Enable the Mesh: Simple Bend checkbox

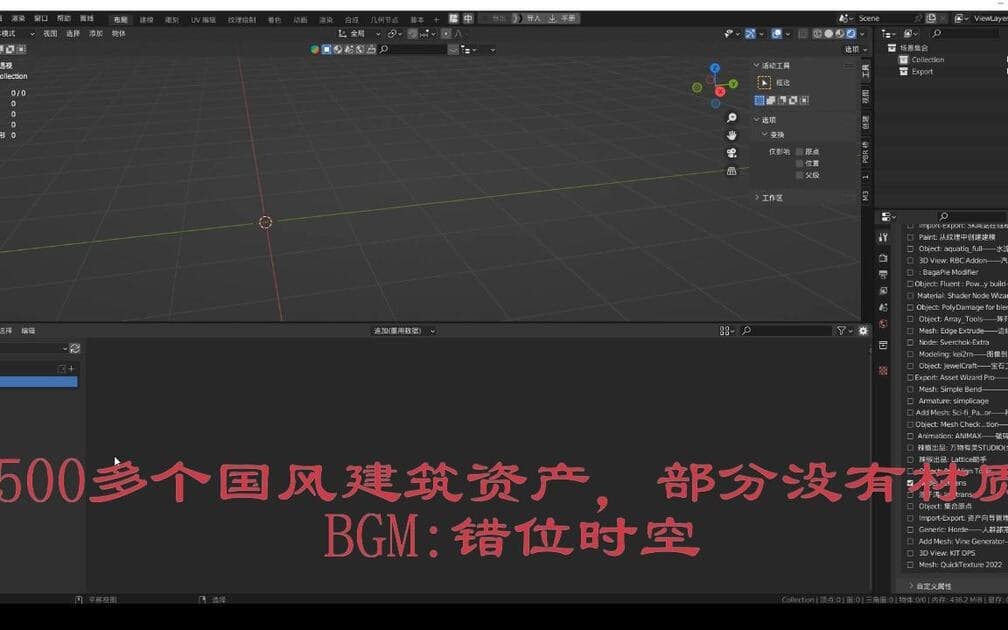click(910, 389)
